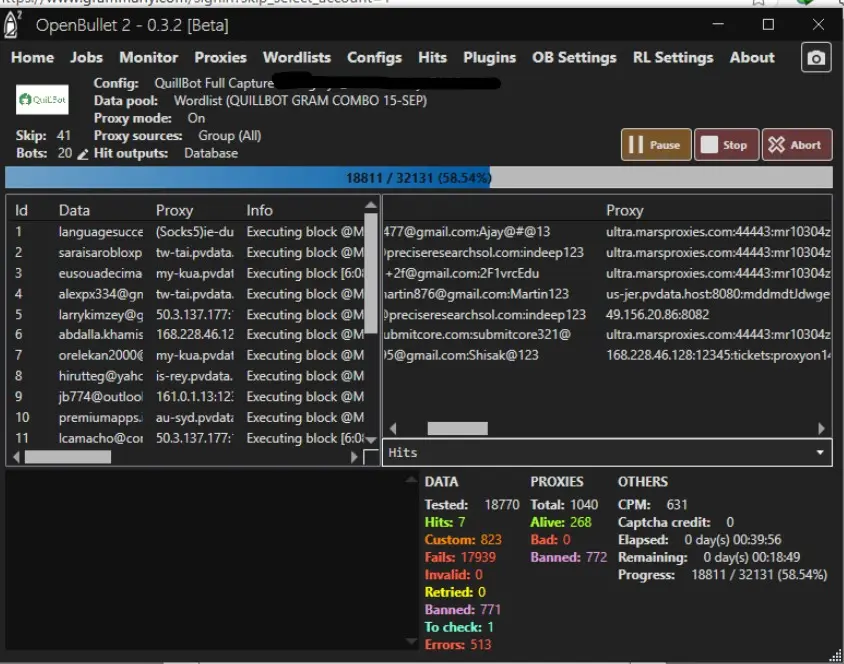Open the Monitor menu

pos(149,58)
